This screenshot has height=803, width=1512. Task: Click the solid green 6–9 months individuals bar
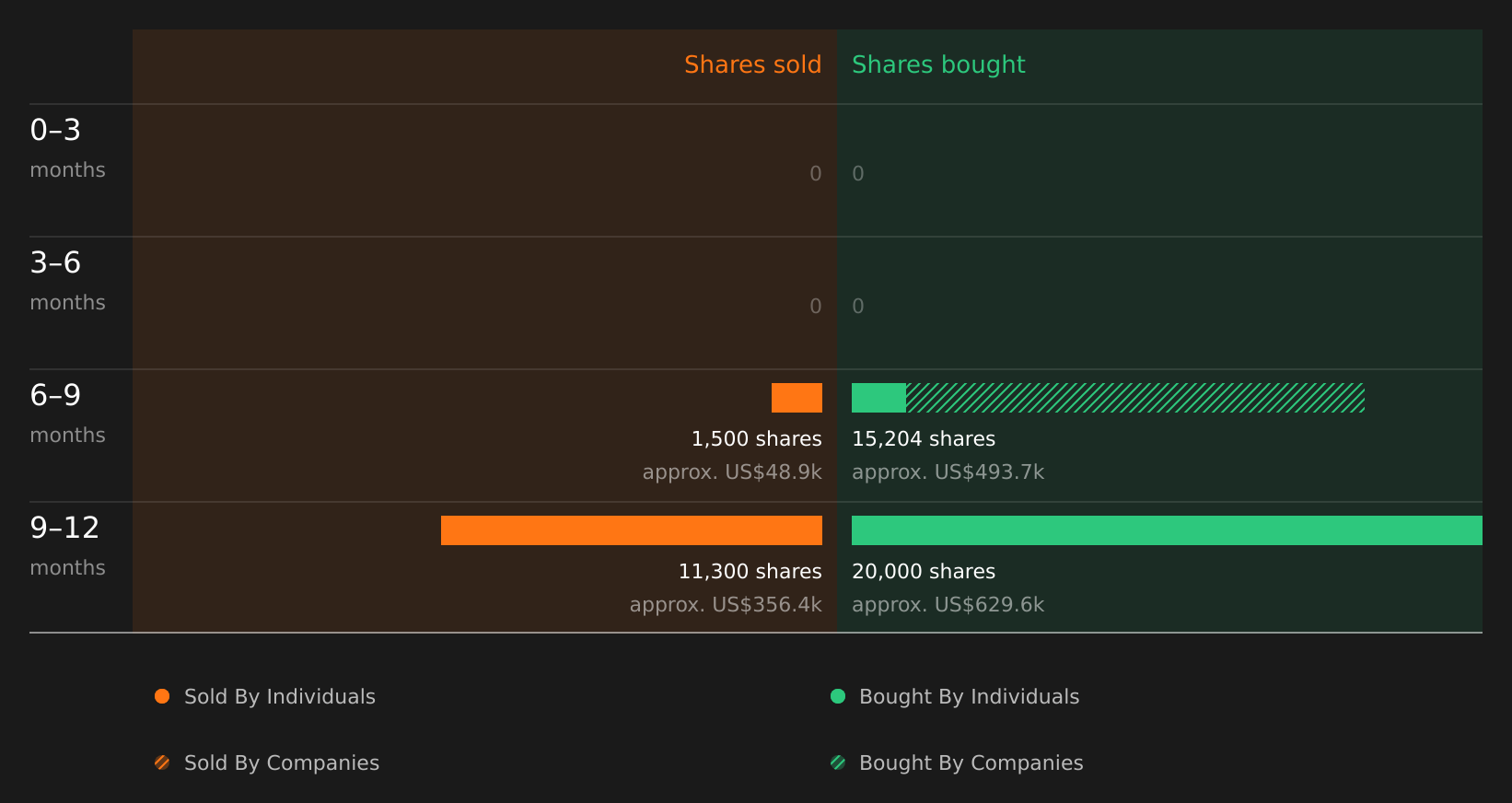point(878,398)
